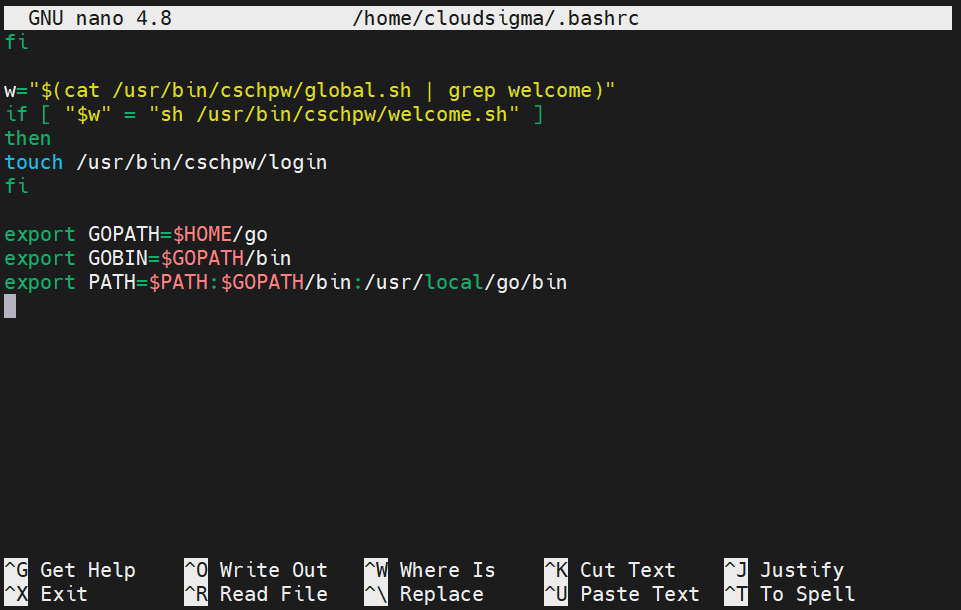Click the line starting with w="$(cat
961x610 pixels.
pyautogui.click(x=310, y=90)
